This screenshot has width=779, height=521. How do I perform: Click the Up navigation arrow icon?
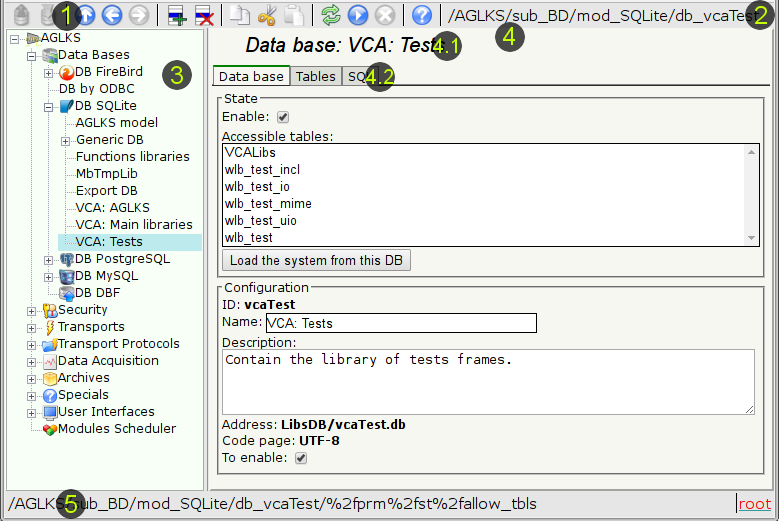coord(87,16)
